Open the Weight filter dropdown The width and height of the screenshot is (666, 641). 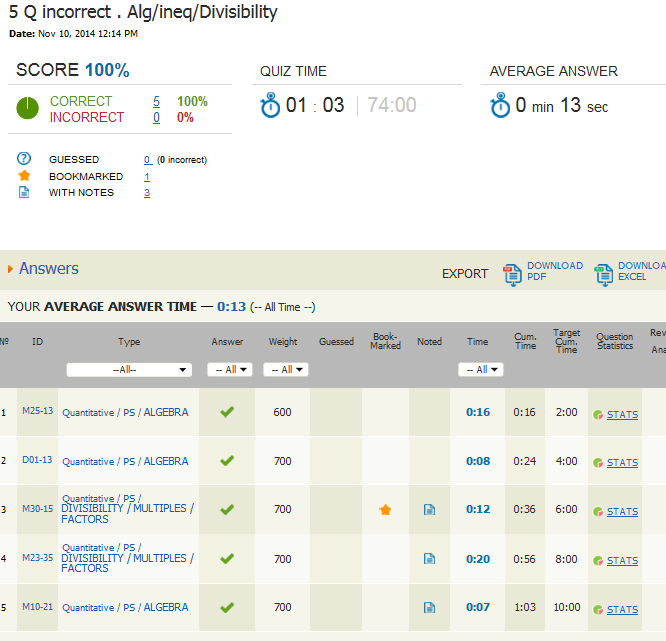tap(285, 370)
